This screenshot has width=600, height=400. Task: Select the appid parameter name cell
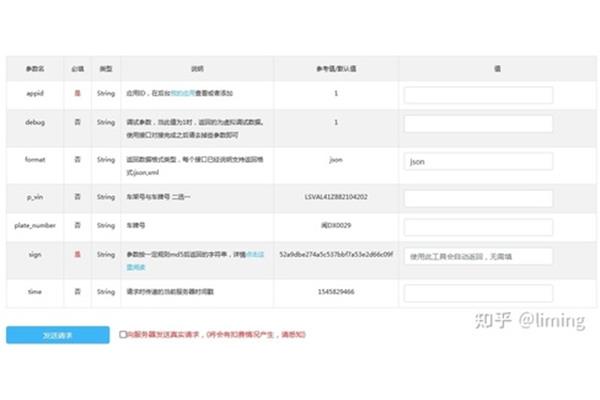(35, 93)
